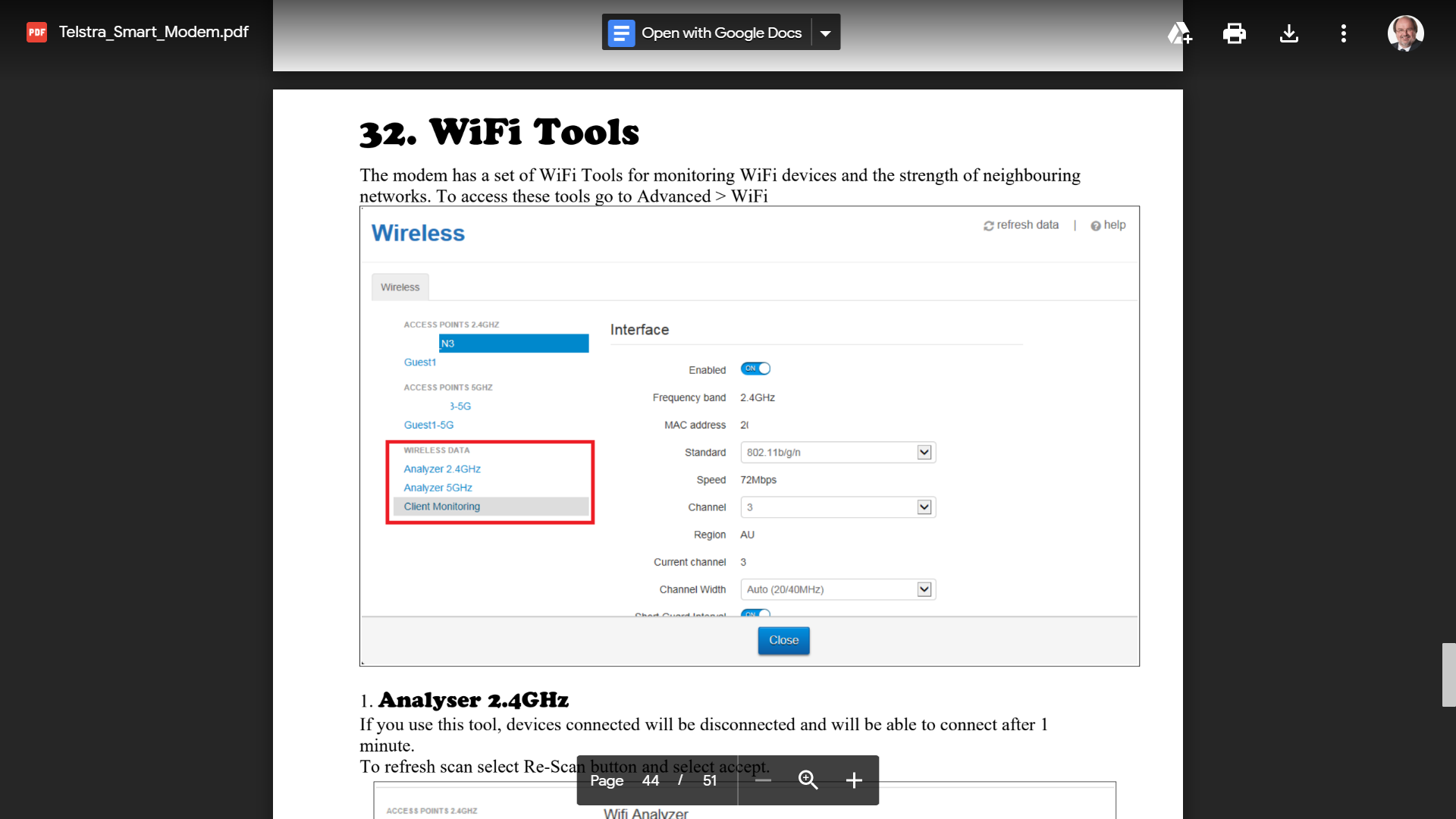Open the more options menu
Image resolution: width=1456 pixels, height=819 pixels.
click(x=1344, y=33)
